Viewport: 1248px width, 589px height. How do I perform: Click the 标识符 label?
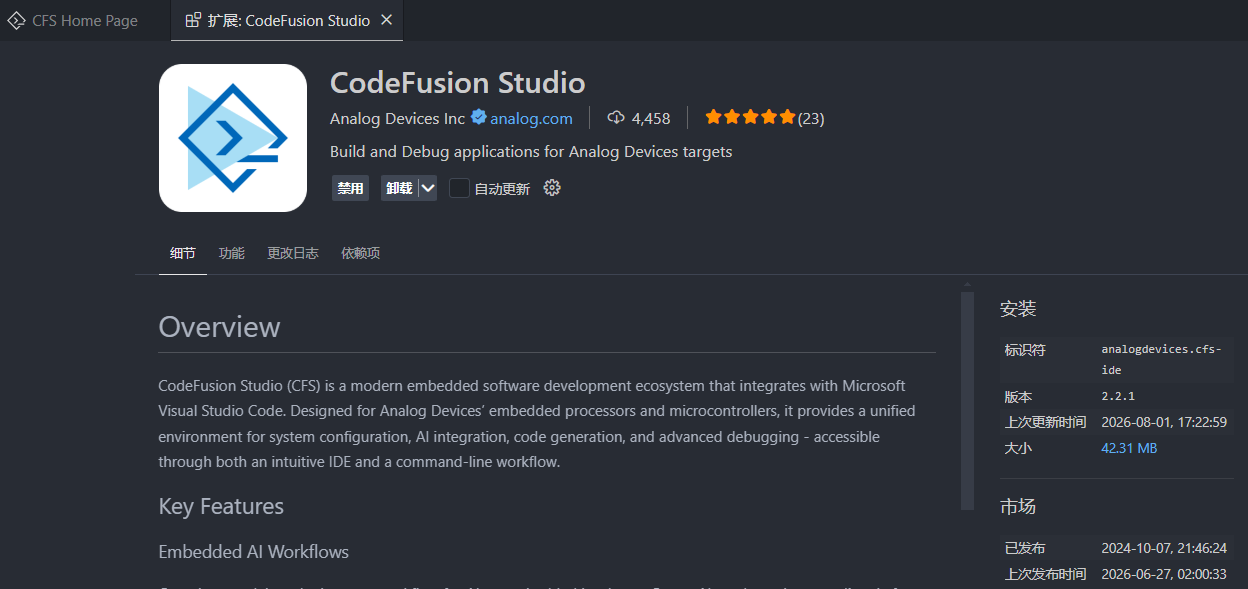click(x=1025, y=350)
